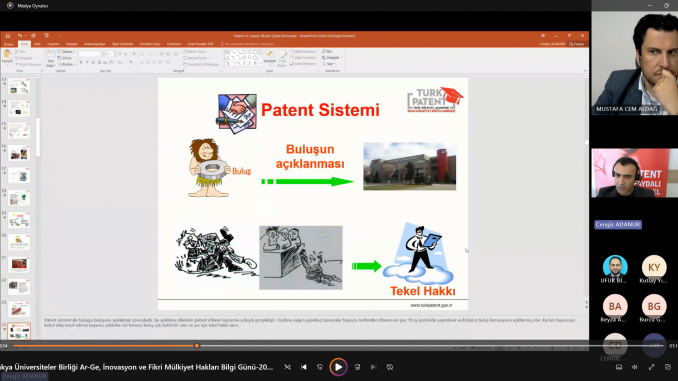Open the Ekle ribbon tab
The width and height of the screenshot is (678, 381).
coord(37,44)
